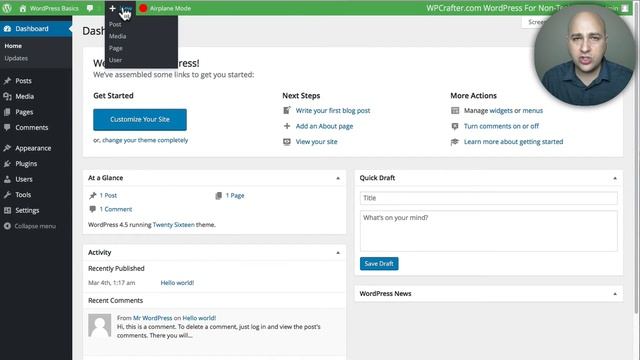This screenshot has width=640, height=360.
Task: Click the Posts pushpin icon in sidebar
Action: tap(7, 81)
